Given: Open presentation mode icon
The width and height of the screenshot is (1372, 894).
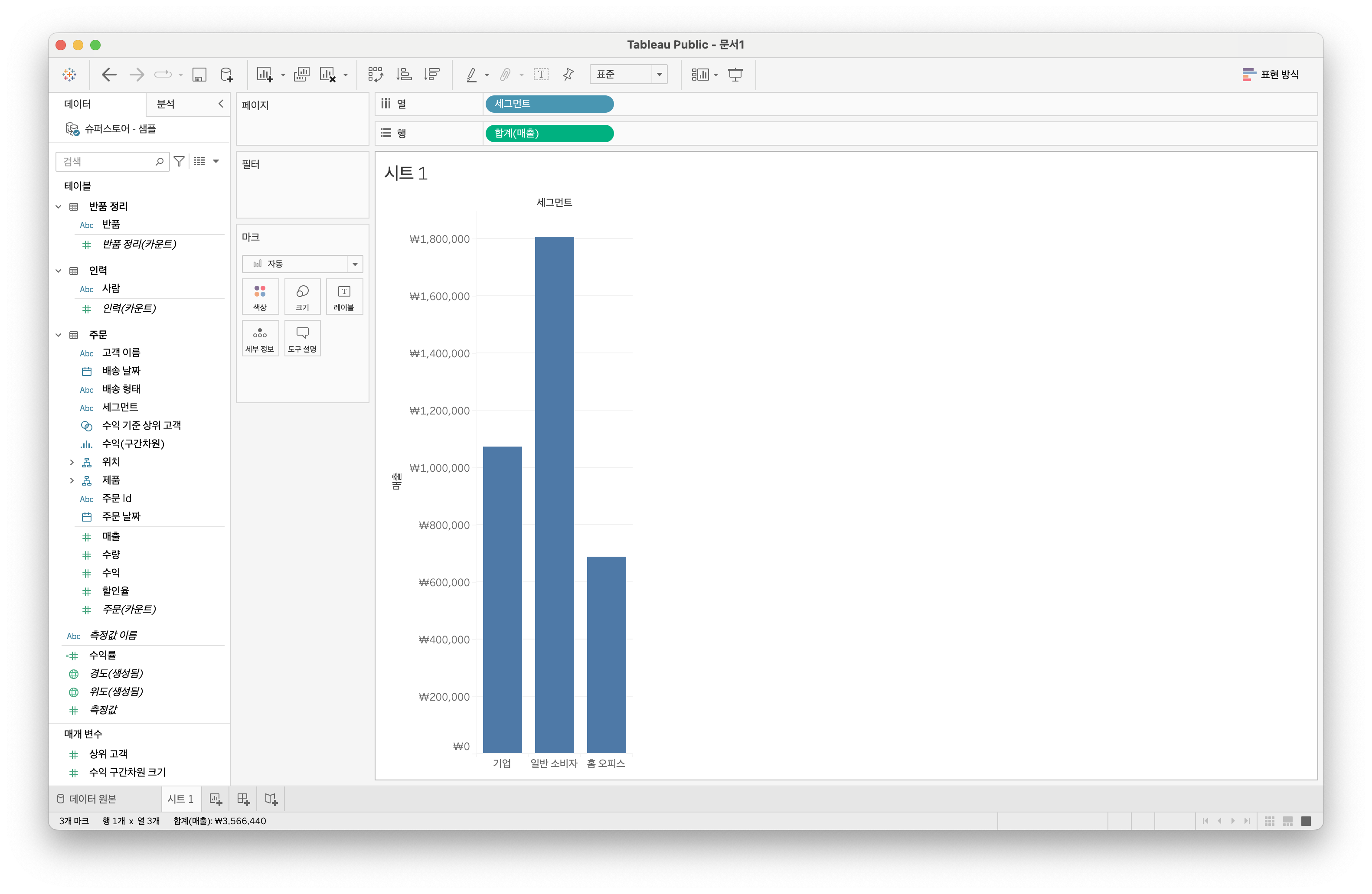Looking at the screenshot, I should pos(735,75).
